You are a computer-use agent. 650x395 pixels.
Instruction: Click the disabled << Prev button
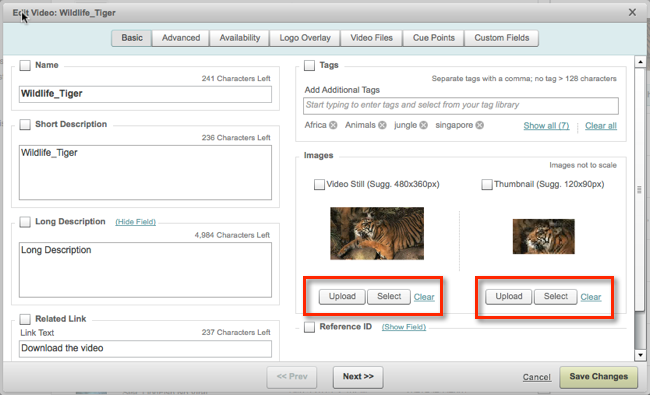[292, 377]
